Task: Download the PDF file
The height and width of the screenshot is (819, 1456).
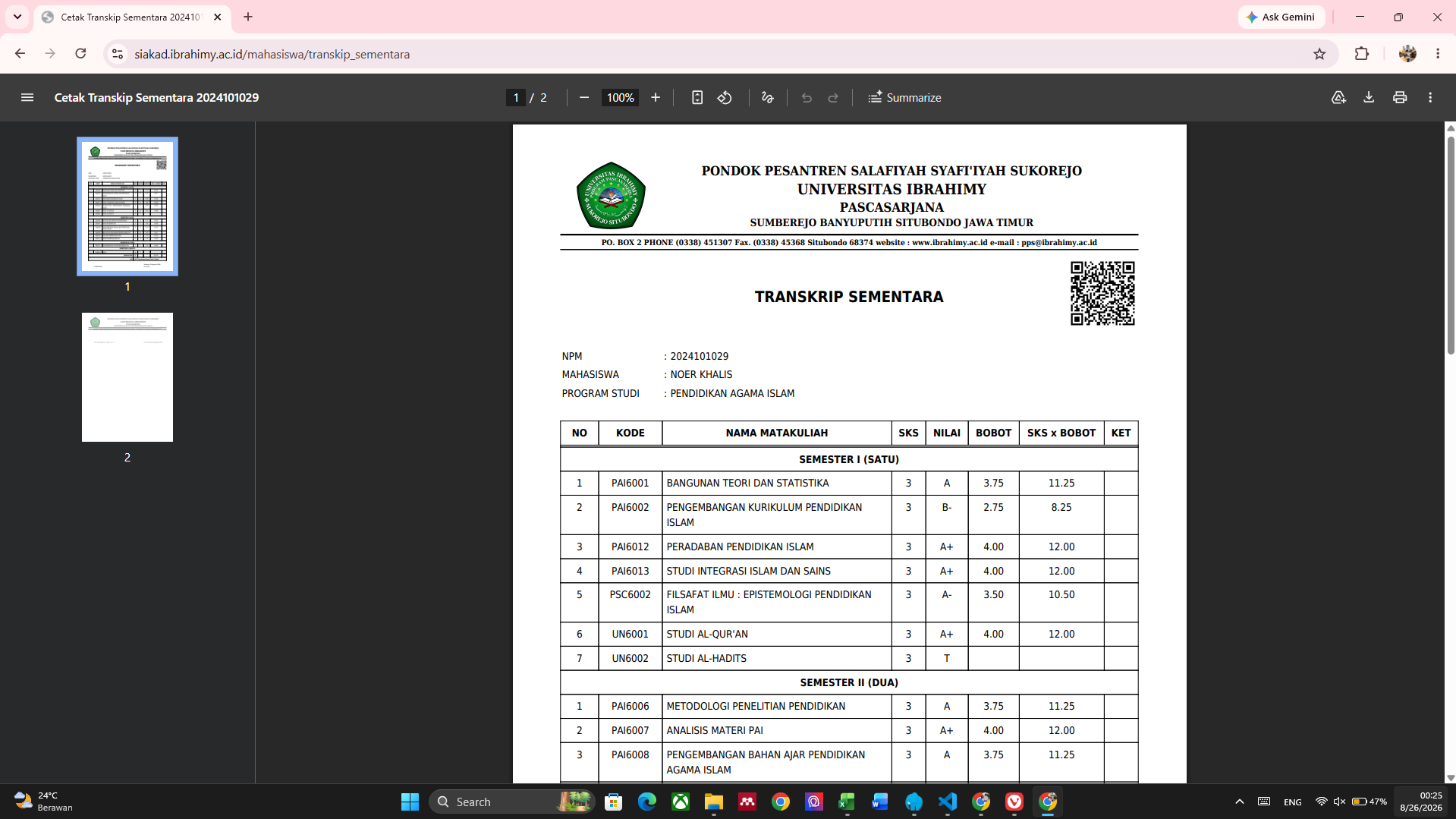Action: pos(1369,97)
